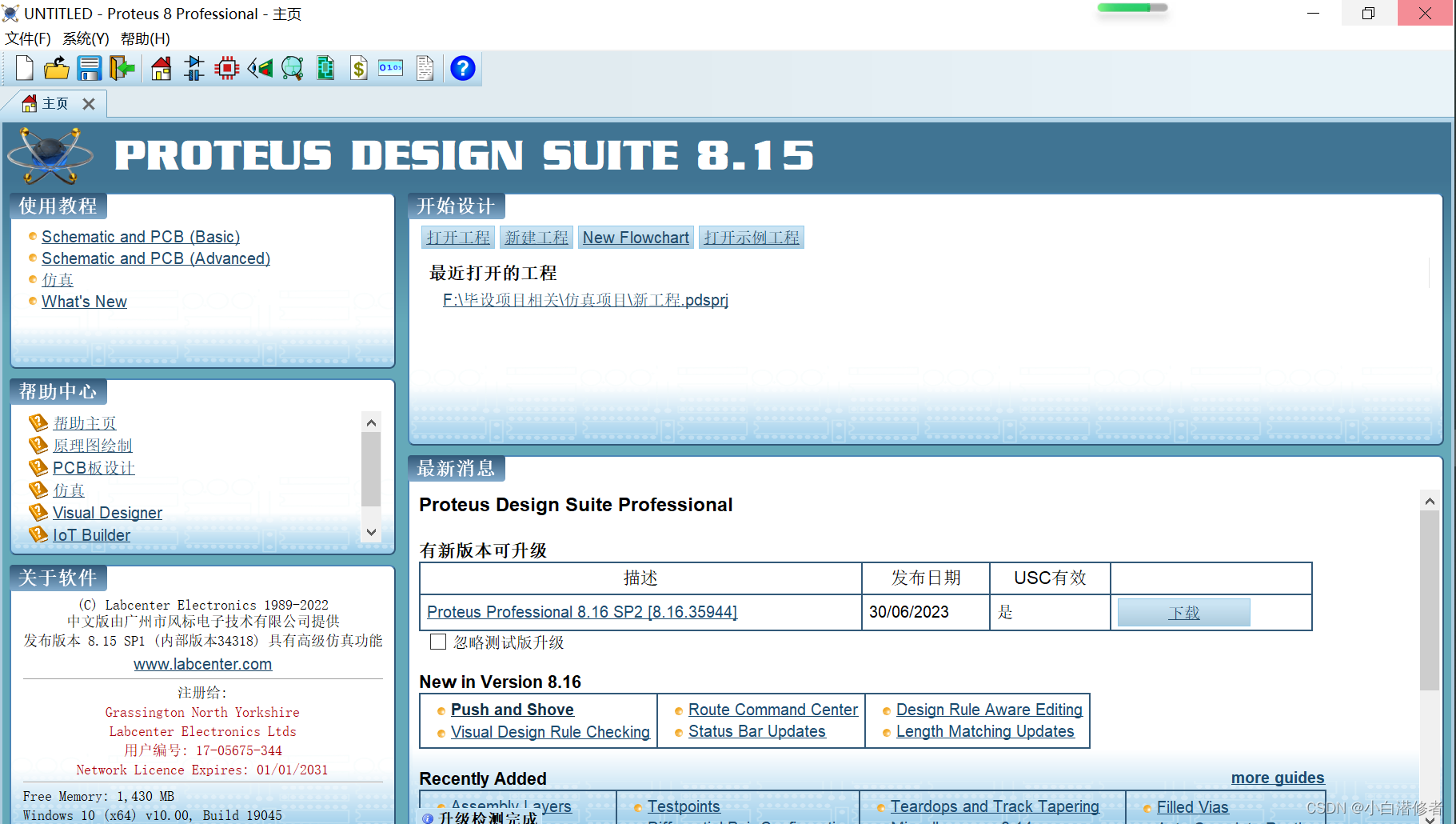Viewport: 1456px width, 824px height.
Task: Click the New Flowchart button
Action: click(x=636, y=238)
